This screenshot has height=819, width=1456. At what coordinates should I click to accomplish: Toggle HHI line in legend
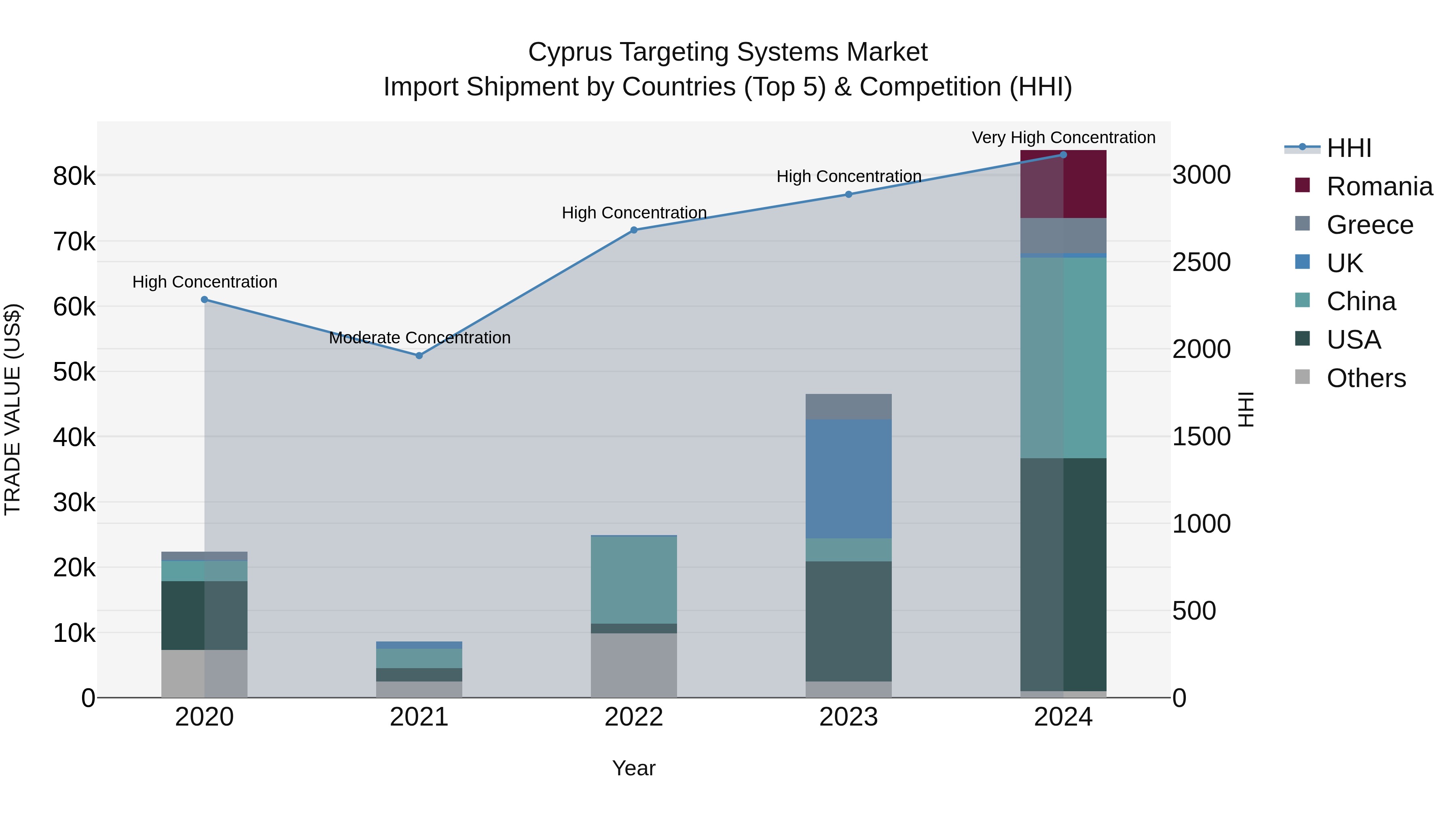[1348, 148]
